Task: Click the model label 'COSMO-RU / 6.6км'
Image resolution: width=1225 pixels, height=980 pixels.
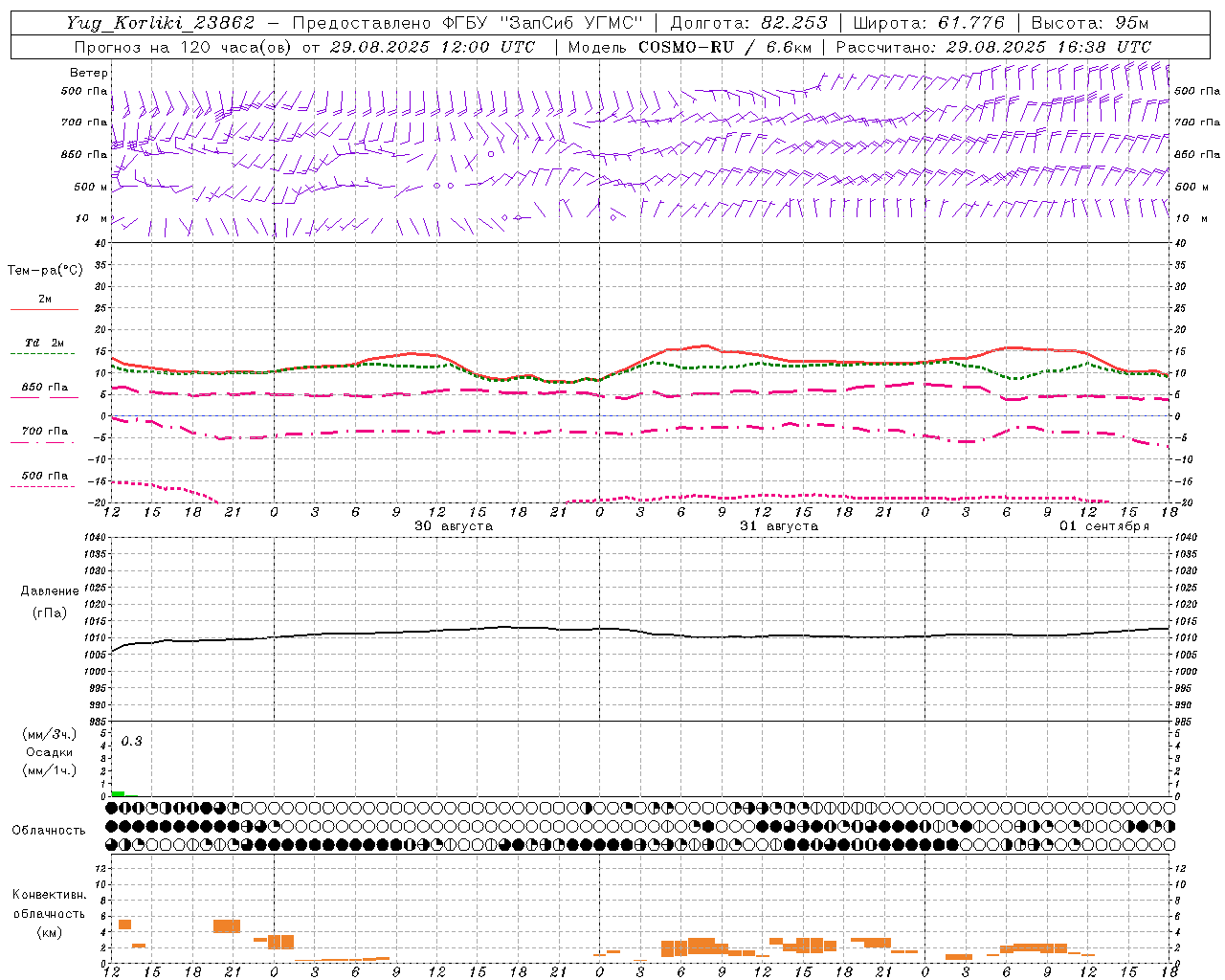Action: (x=724, y=47)
